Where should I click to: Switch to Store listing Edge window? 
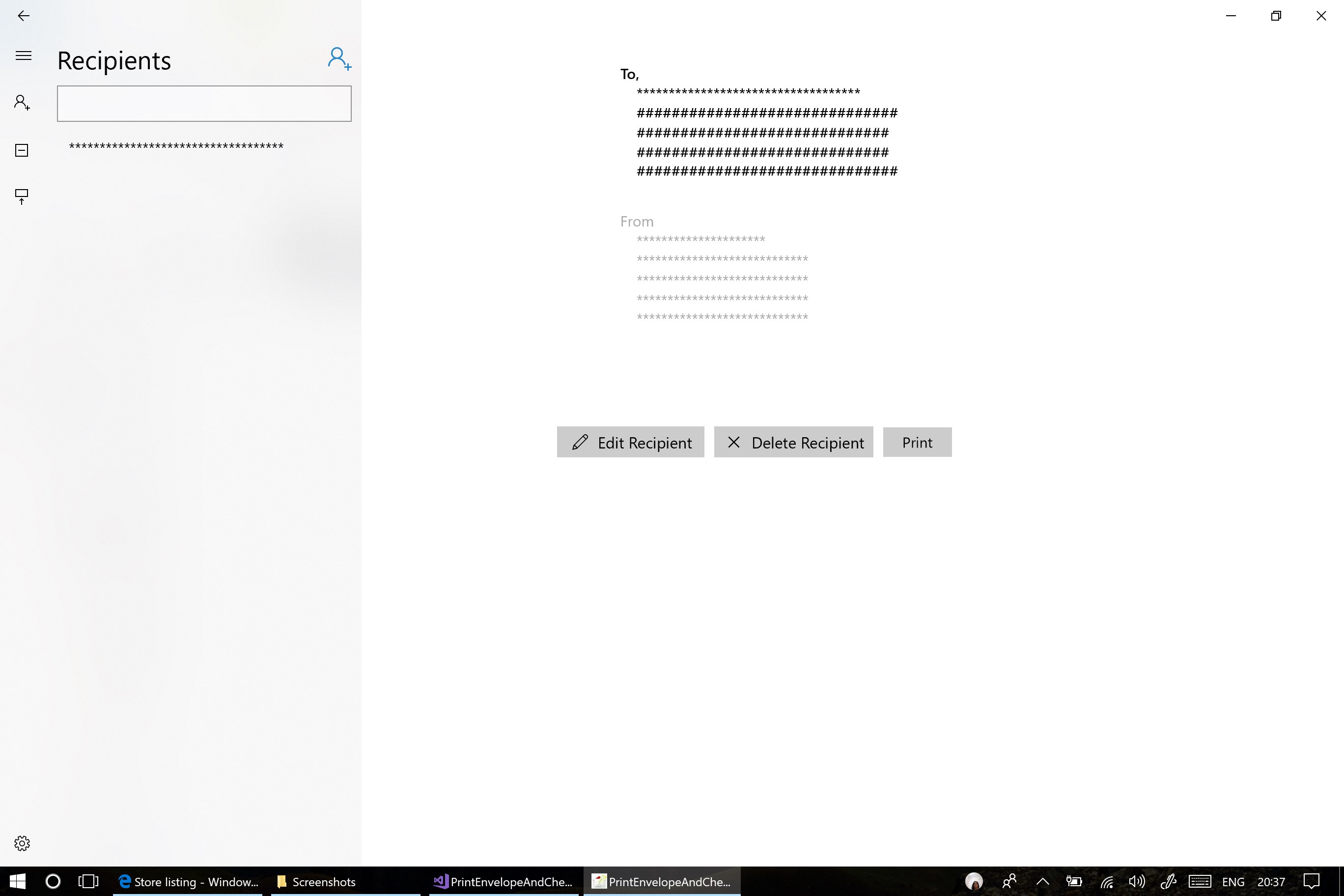tap(188, 881)
